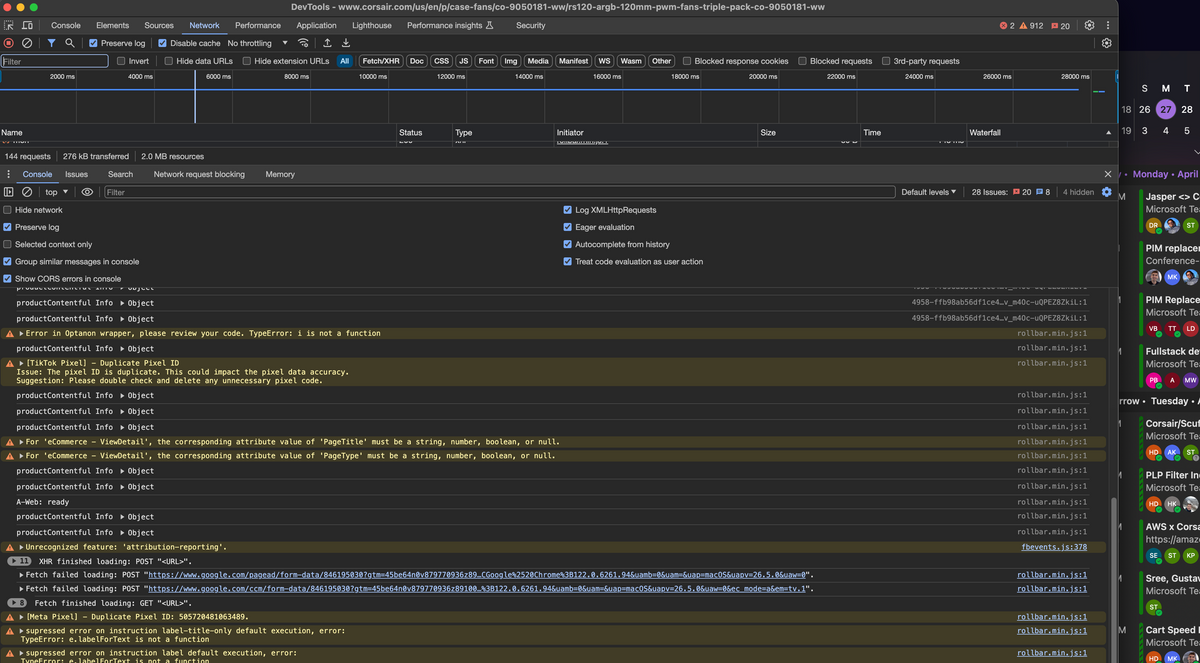Screen dimensions: 1200x663
Task: Open network conditions wifi icon
Action: tap(303, 43)
